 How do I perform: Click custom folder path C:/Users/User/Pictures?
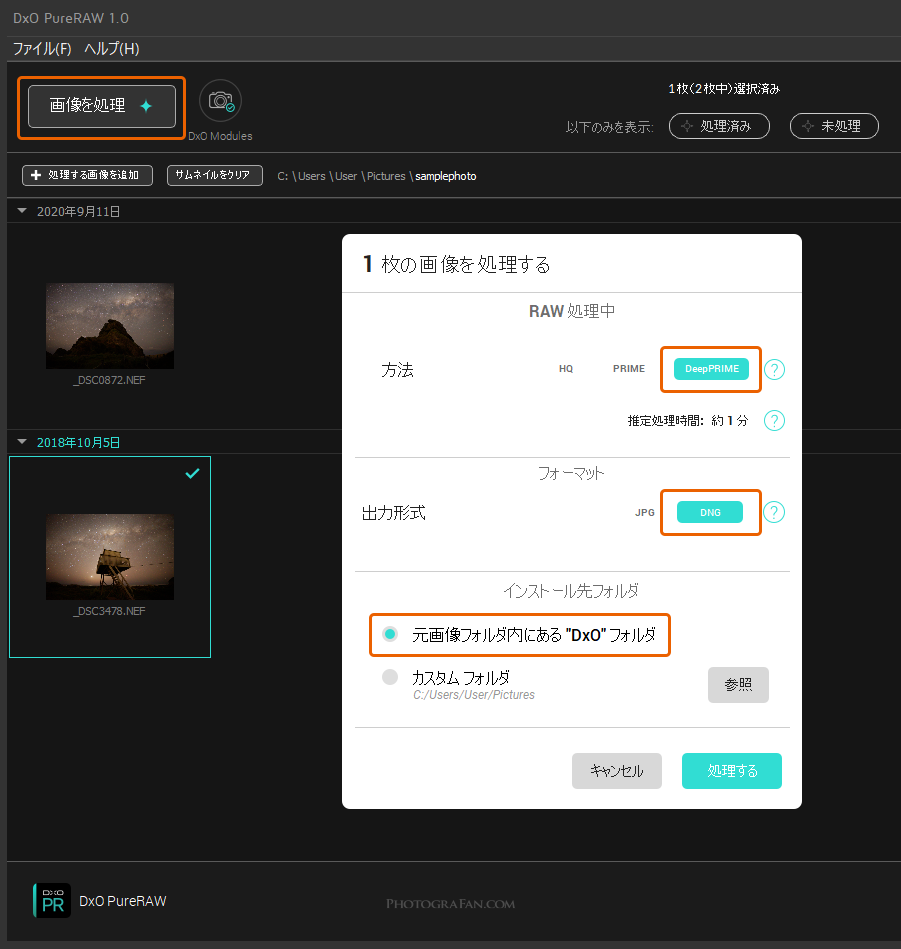point(474,695)
